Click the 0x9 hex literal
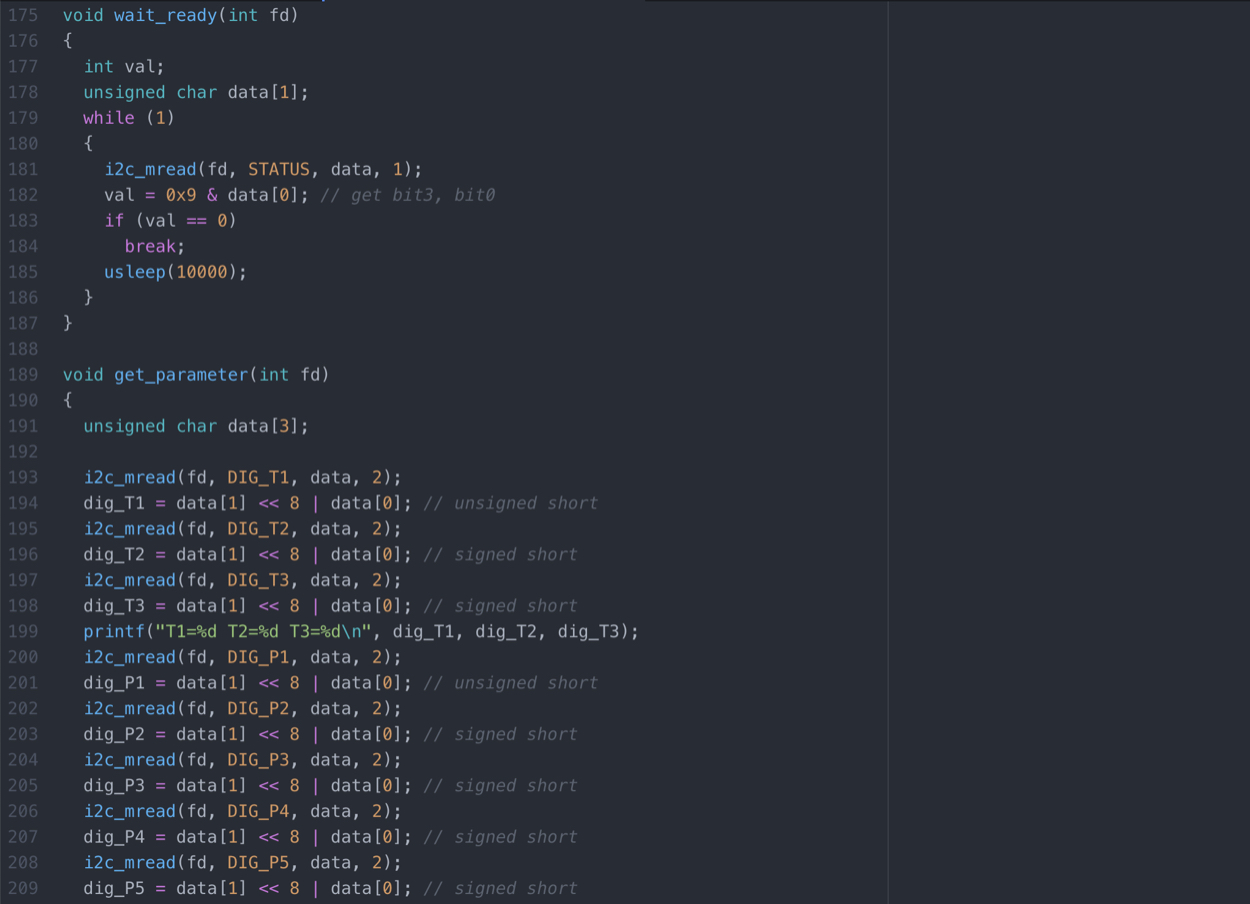Image resolution: width=1250 pixels, height=904 pixels. [x=181, y=195]
